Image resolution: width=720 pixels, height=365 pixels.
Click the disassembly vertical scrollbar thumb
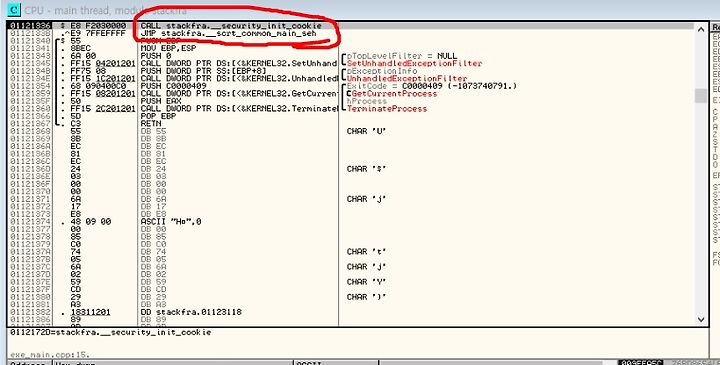click(701, 96)
